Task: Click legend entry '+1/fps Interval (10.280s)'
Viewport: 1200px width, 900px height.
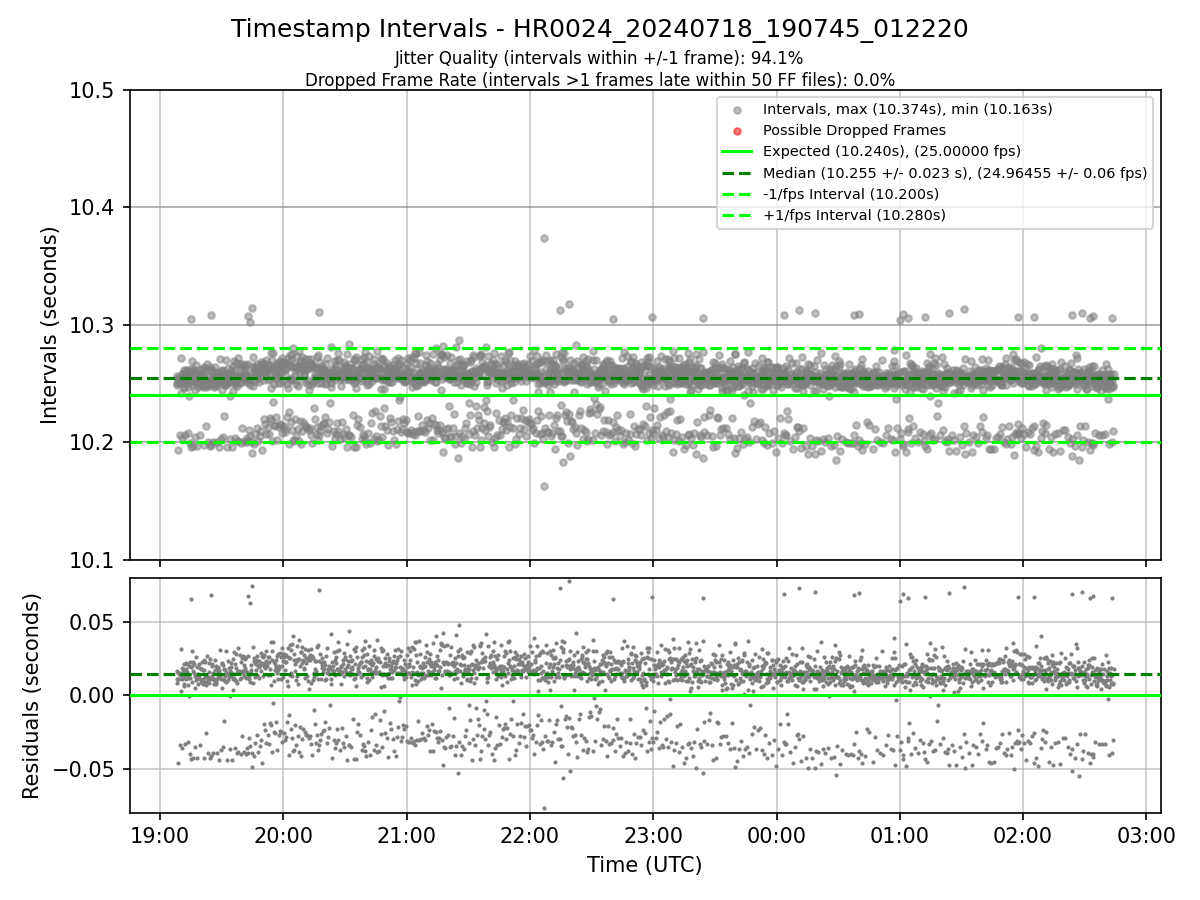Action: [x=853, y=215]
